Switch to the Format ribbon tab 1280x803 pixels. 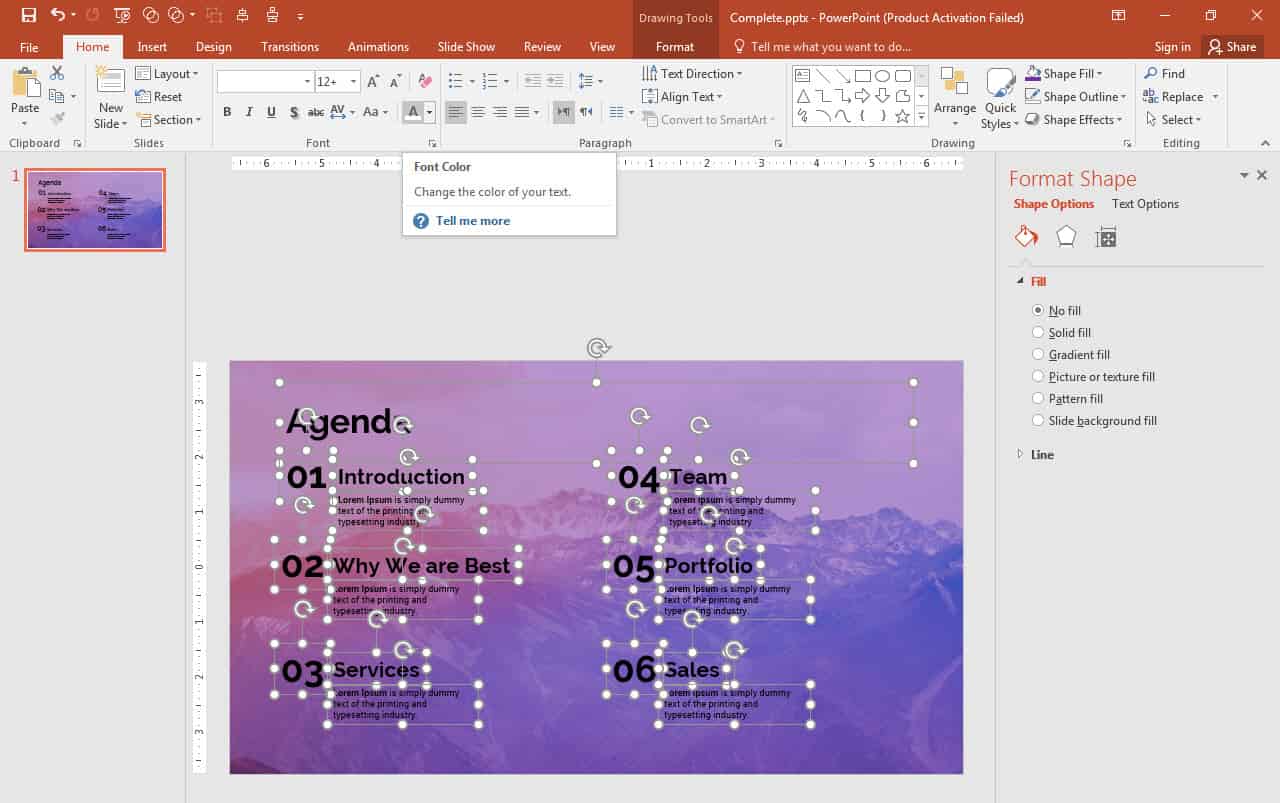[675, 46]
